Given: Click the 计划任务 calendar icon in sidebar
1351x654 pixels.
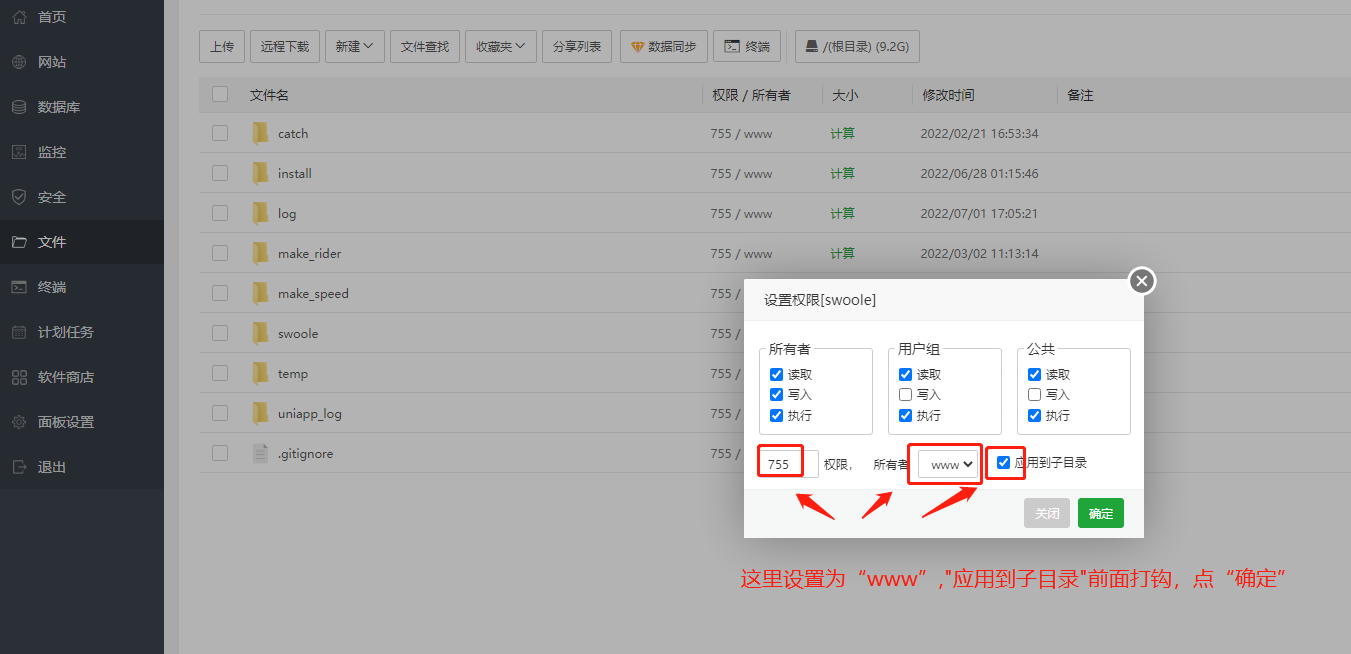Looking at the screenshot, I should [19, 332].
